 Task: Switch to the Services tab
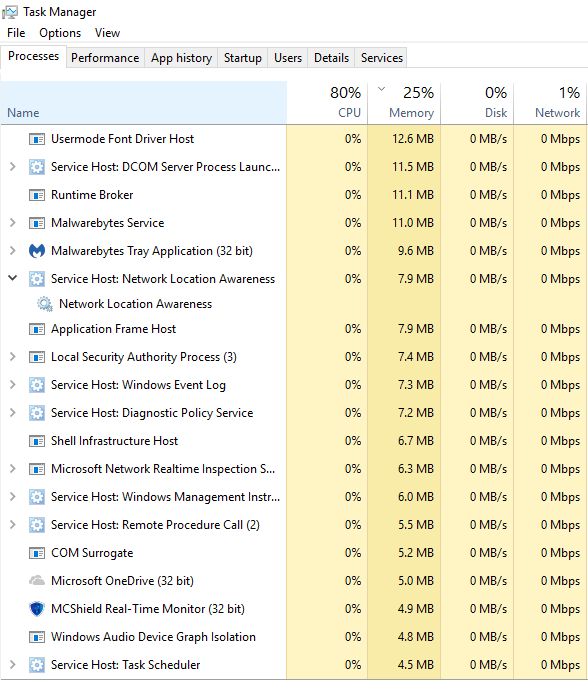click(x=382, y=58)
